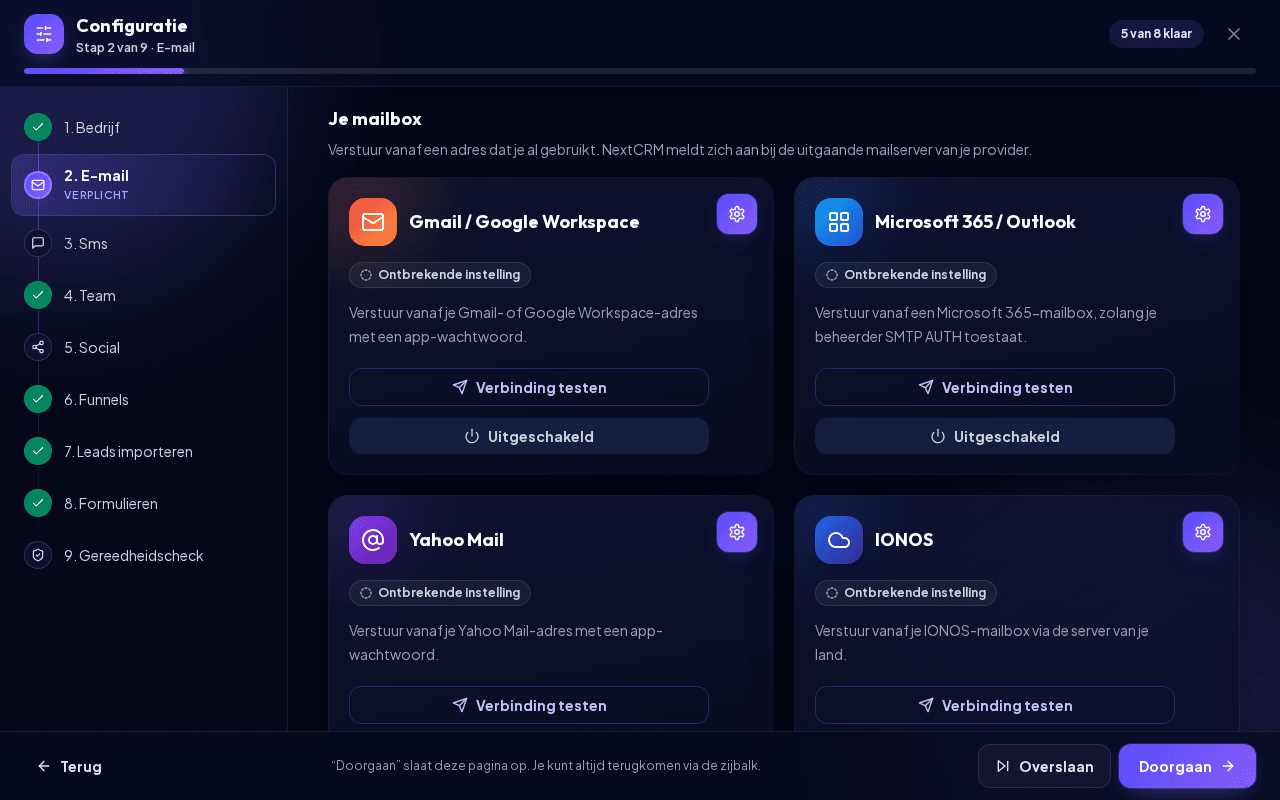Close the Configuratie wizard
The height and width of the screenshot is (800, 1280).
1234,34
